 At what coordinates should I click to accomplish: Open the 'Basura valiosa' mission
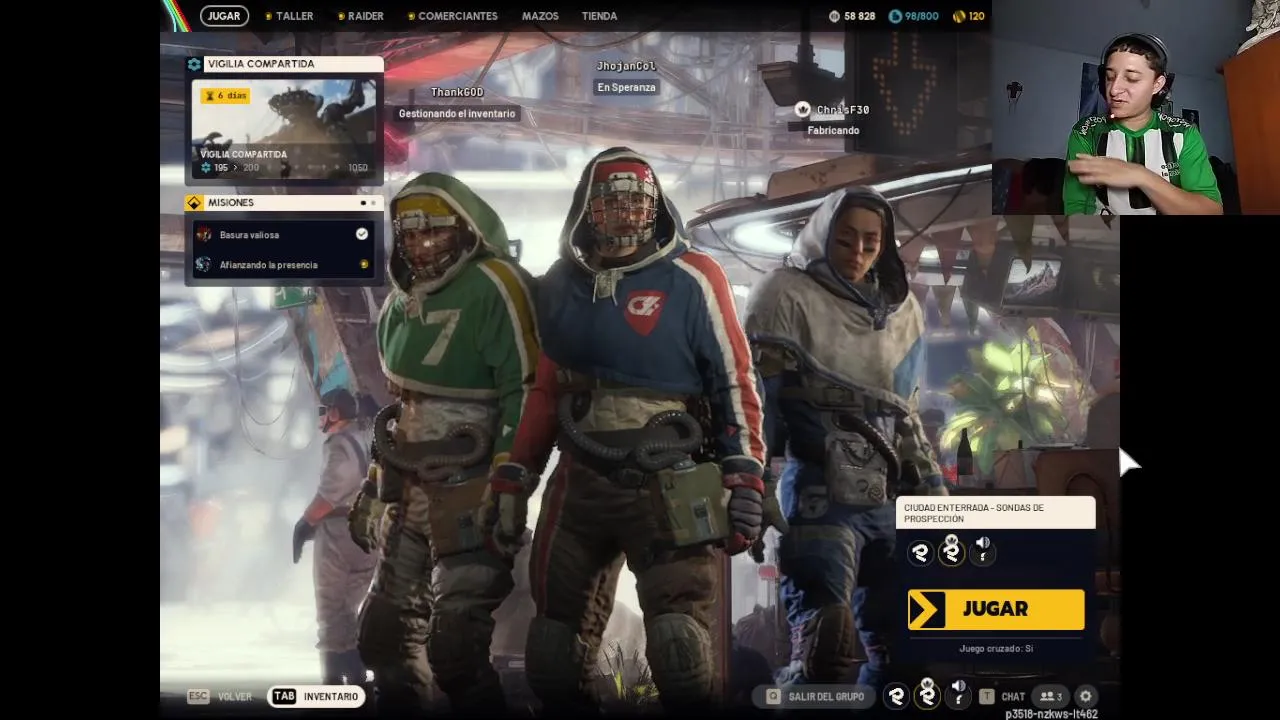tap(284, 234)
